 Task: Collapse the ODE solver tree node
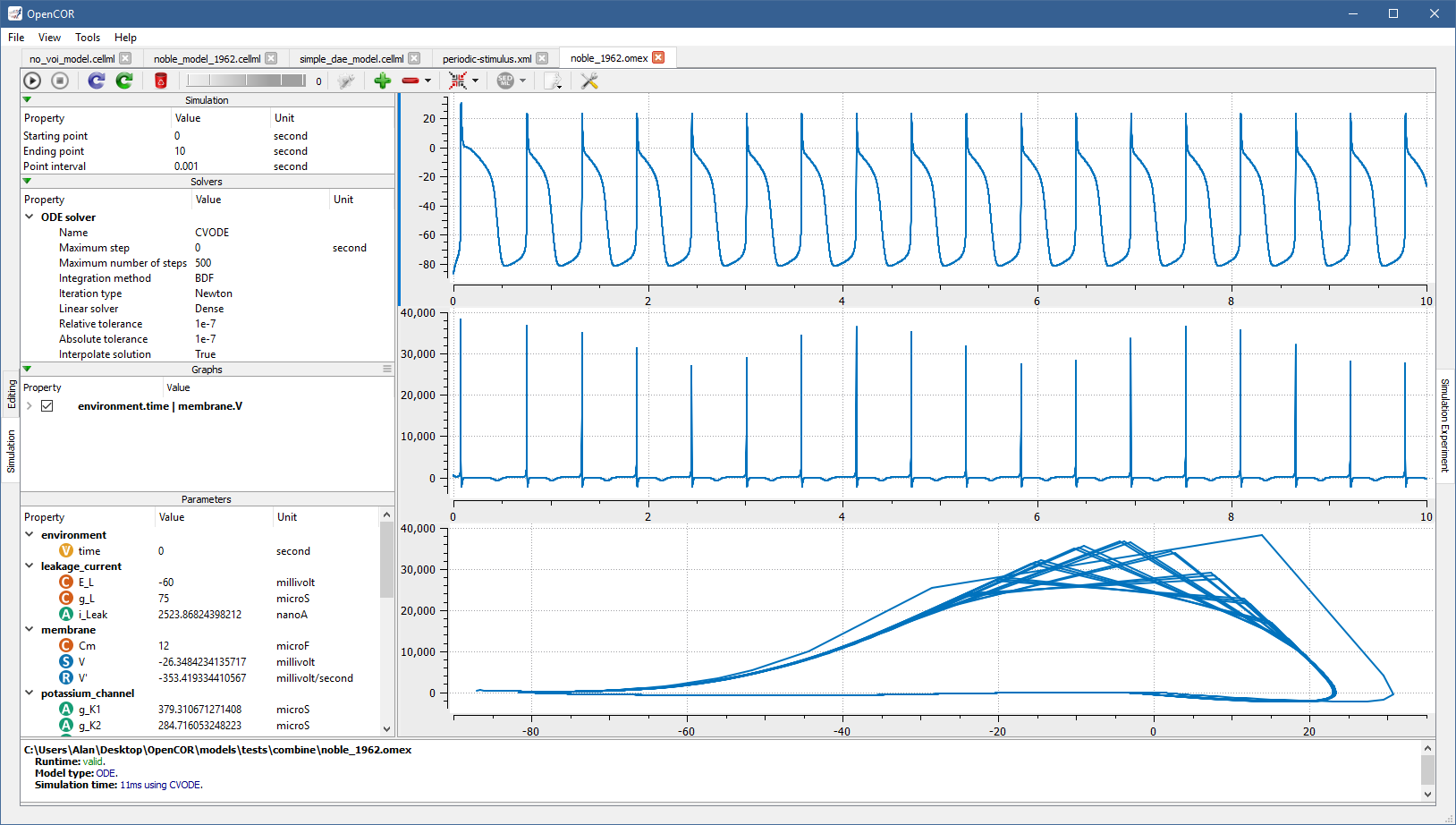(30, 217)
